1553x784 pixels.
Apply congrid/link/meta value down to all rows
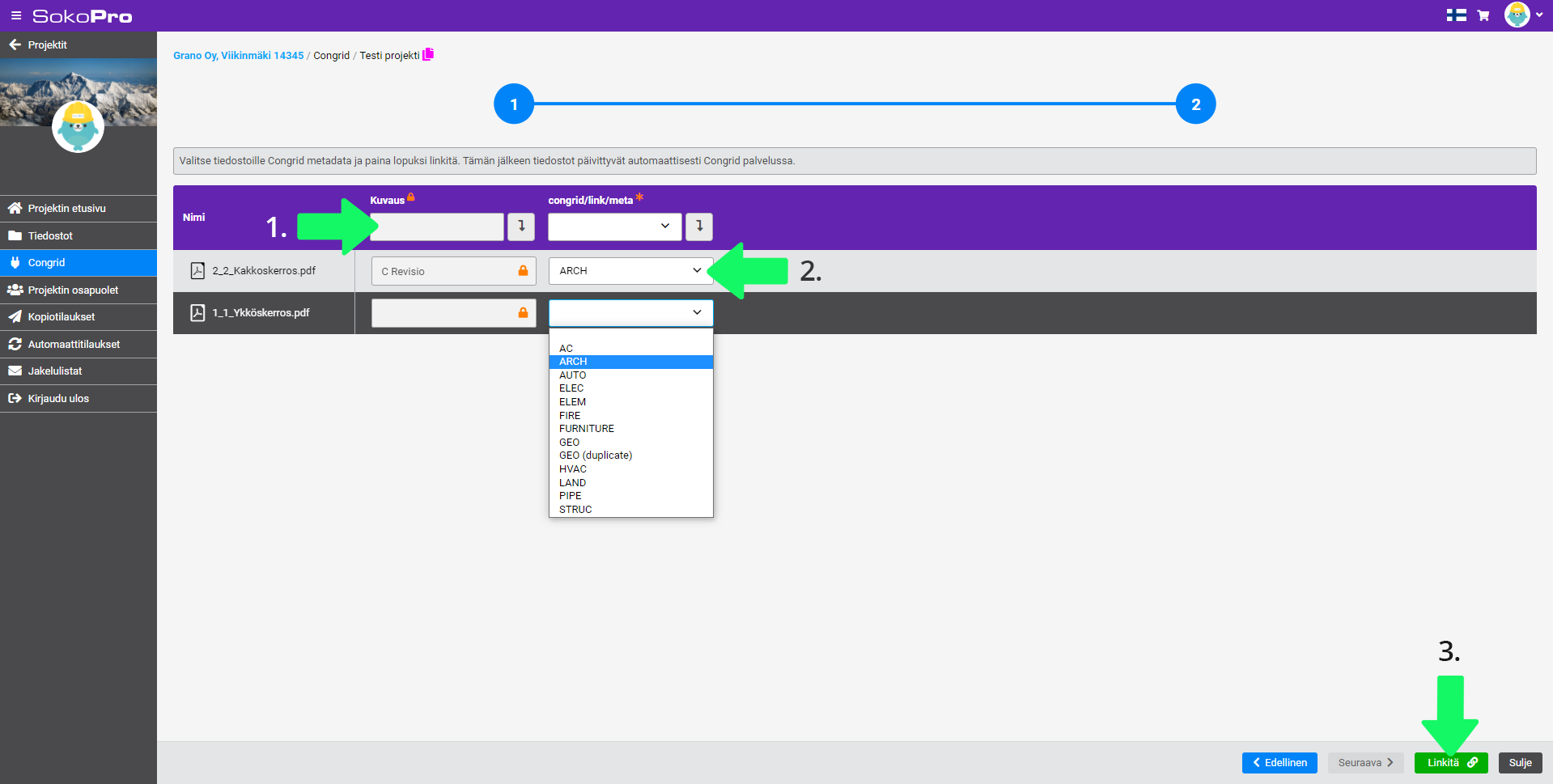point(699,227)
